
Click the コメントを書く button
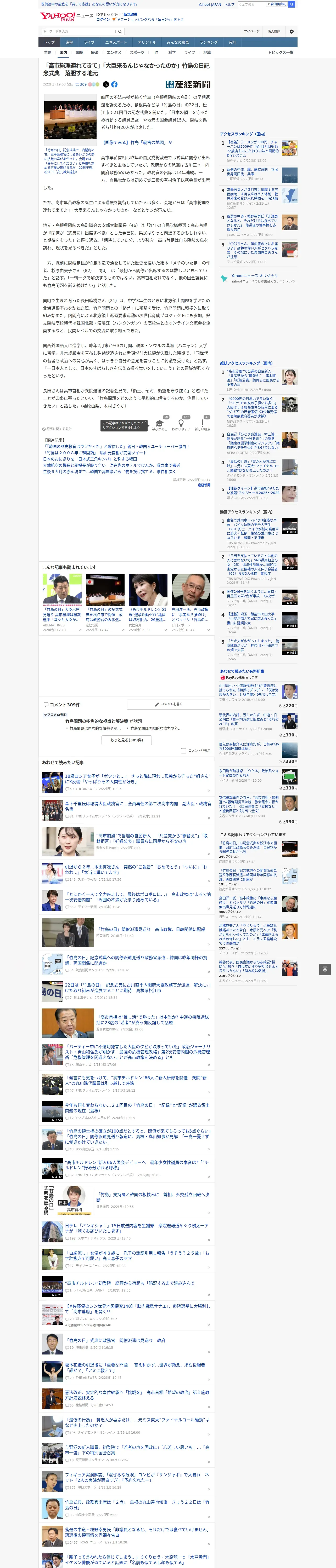(169, 704)
